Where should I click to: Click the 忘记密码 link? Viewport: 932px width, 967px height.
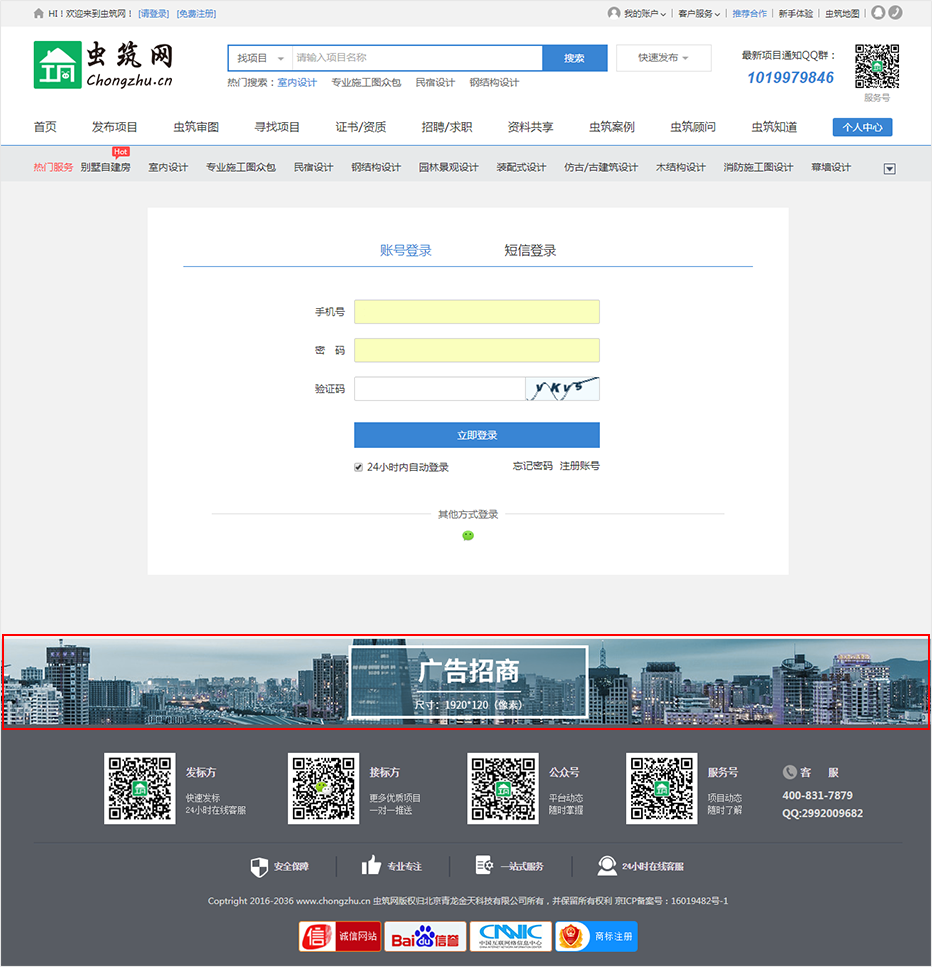[x=532, y=466]
